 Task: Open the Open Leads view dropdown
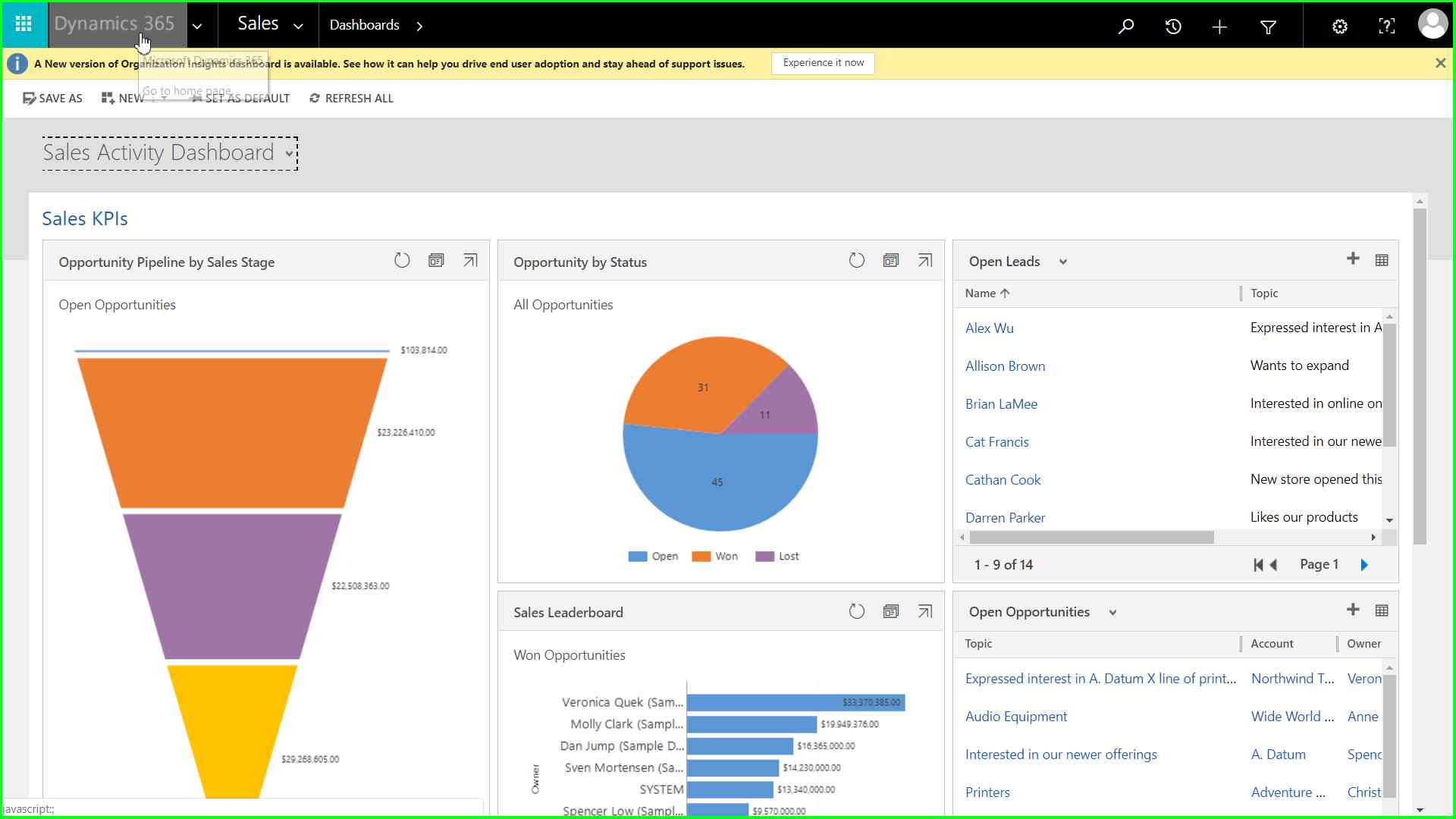1063,262
